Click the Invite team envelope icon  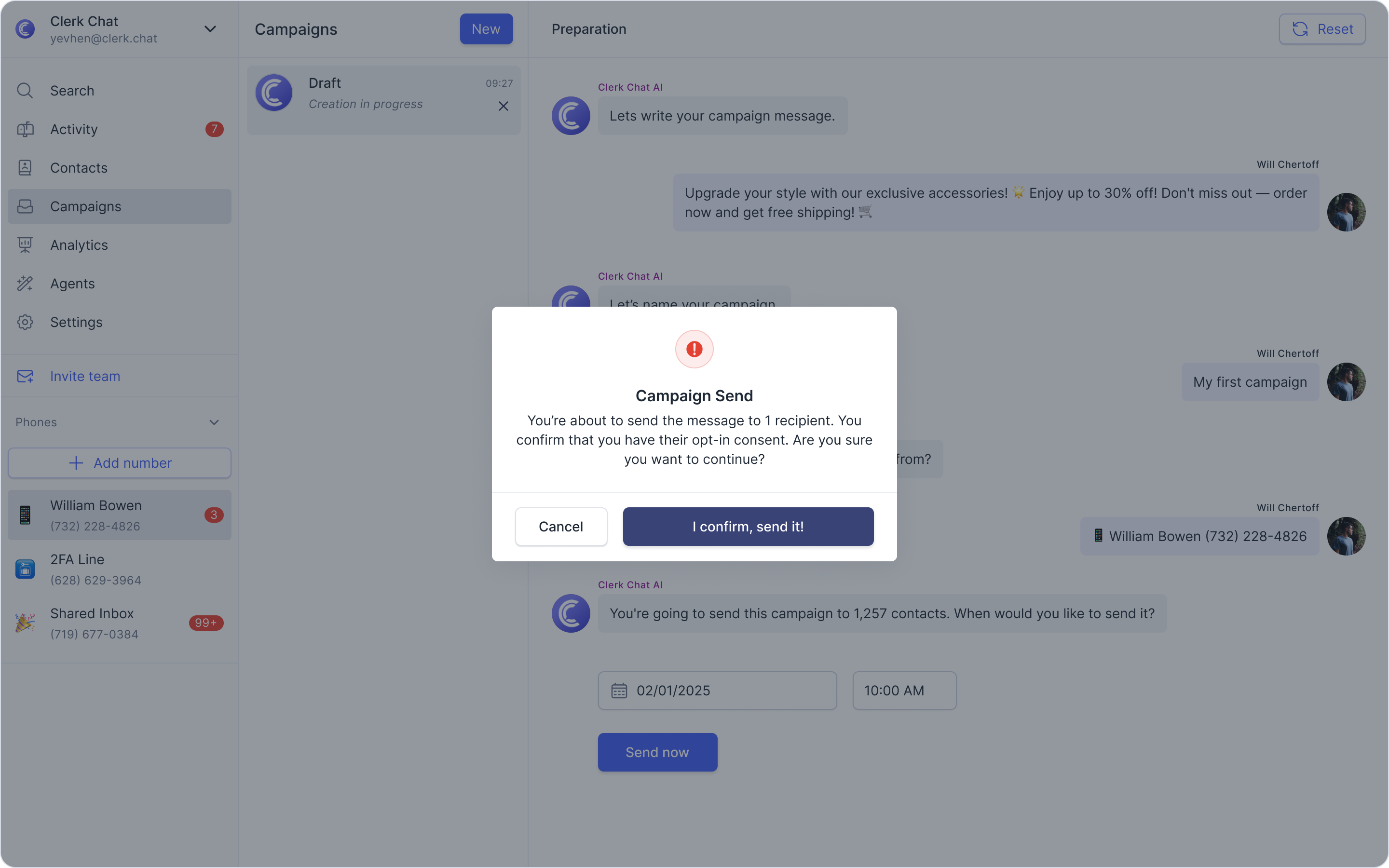pyautogui.click(x=25, y=376)
